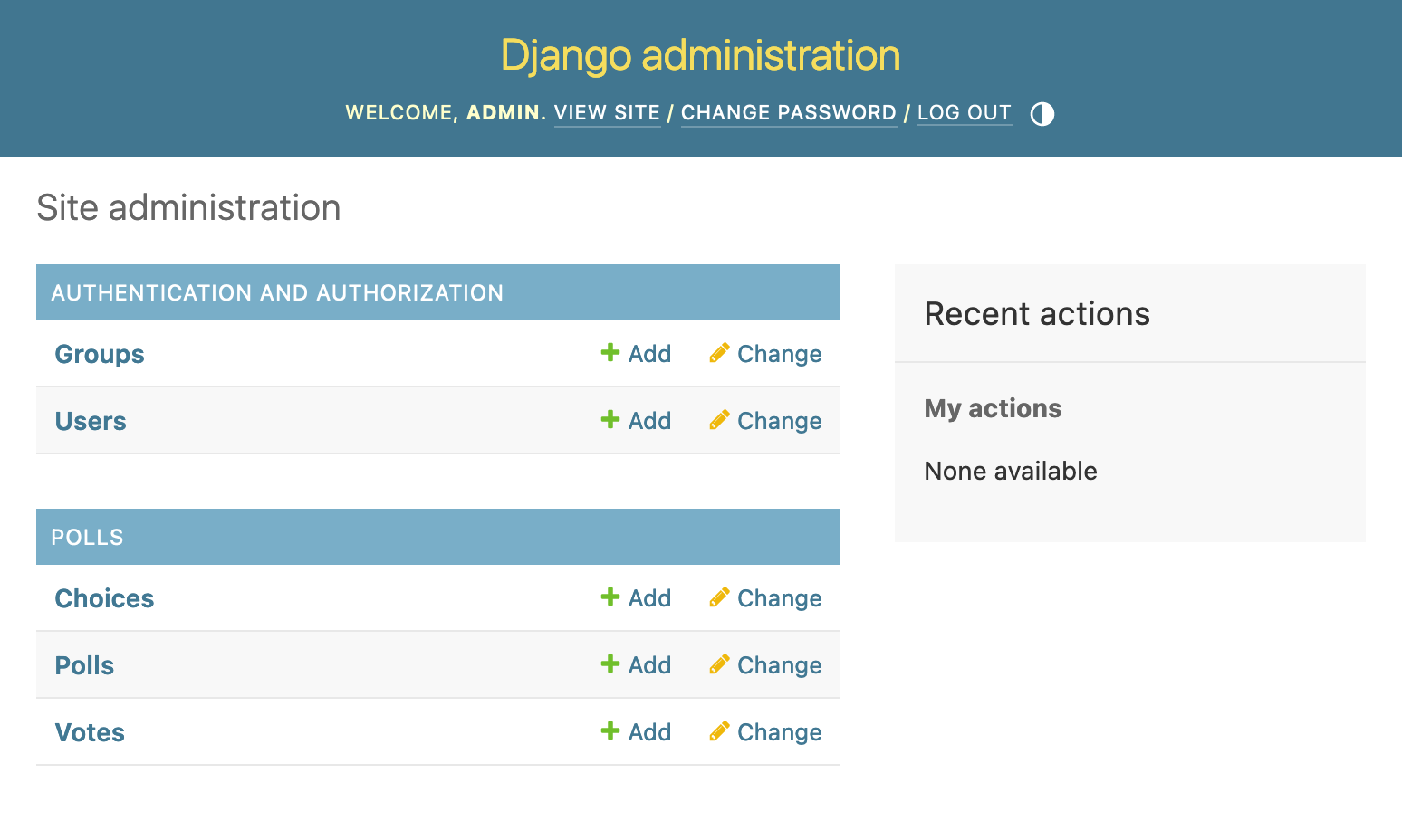
Task: Click the plus icon to add a Choice
Action: coord(610,597)
